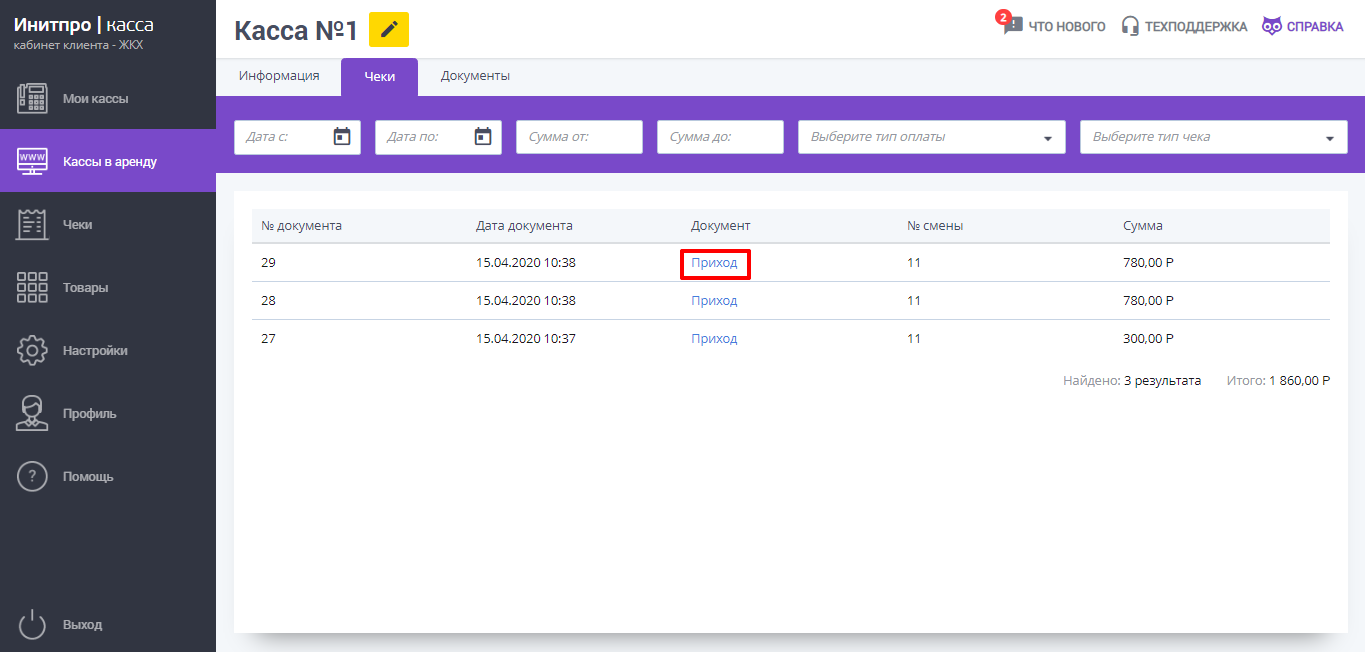This screenshot has width=1365, height=652.
Task: Open Настройки menu label
Action: [95, 350]
